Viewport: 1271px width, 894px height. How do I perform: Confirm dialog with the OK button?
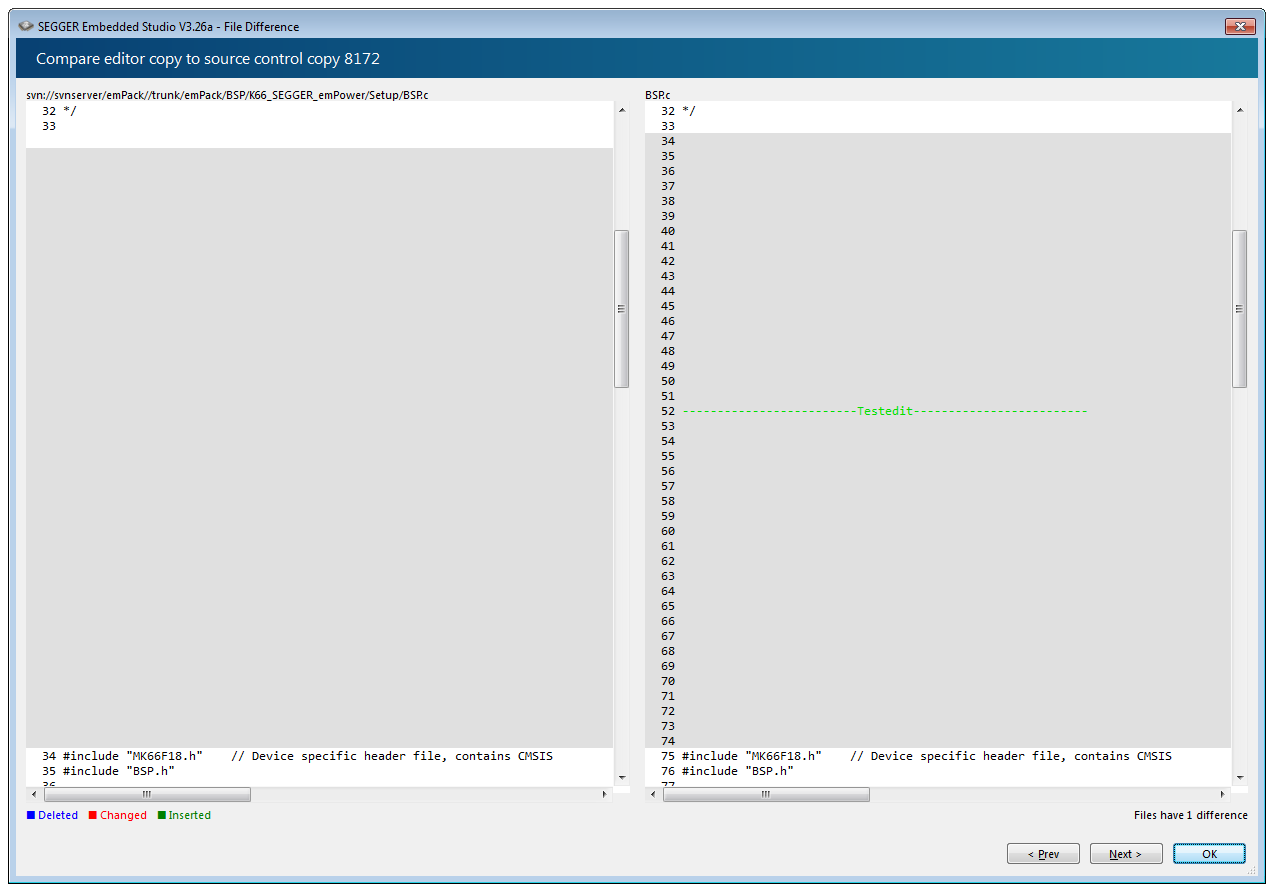[x=1209, y=854]
